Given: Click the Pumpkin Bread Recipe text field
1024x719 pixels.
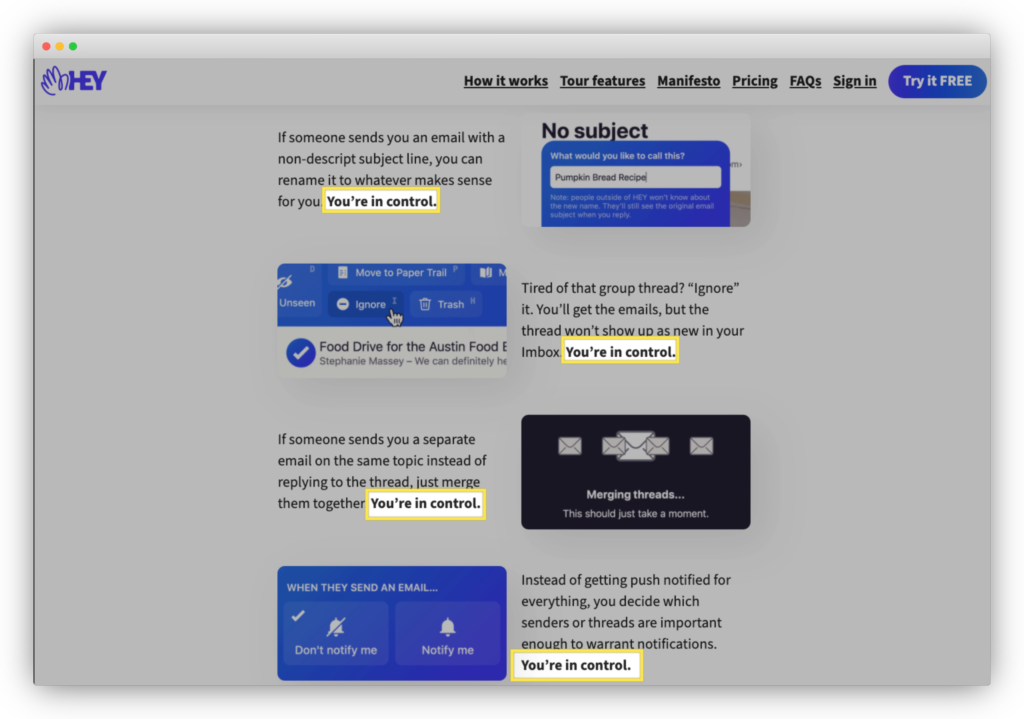Looking at the screenshot, I should [635, 177].
